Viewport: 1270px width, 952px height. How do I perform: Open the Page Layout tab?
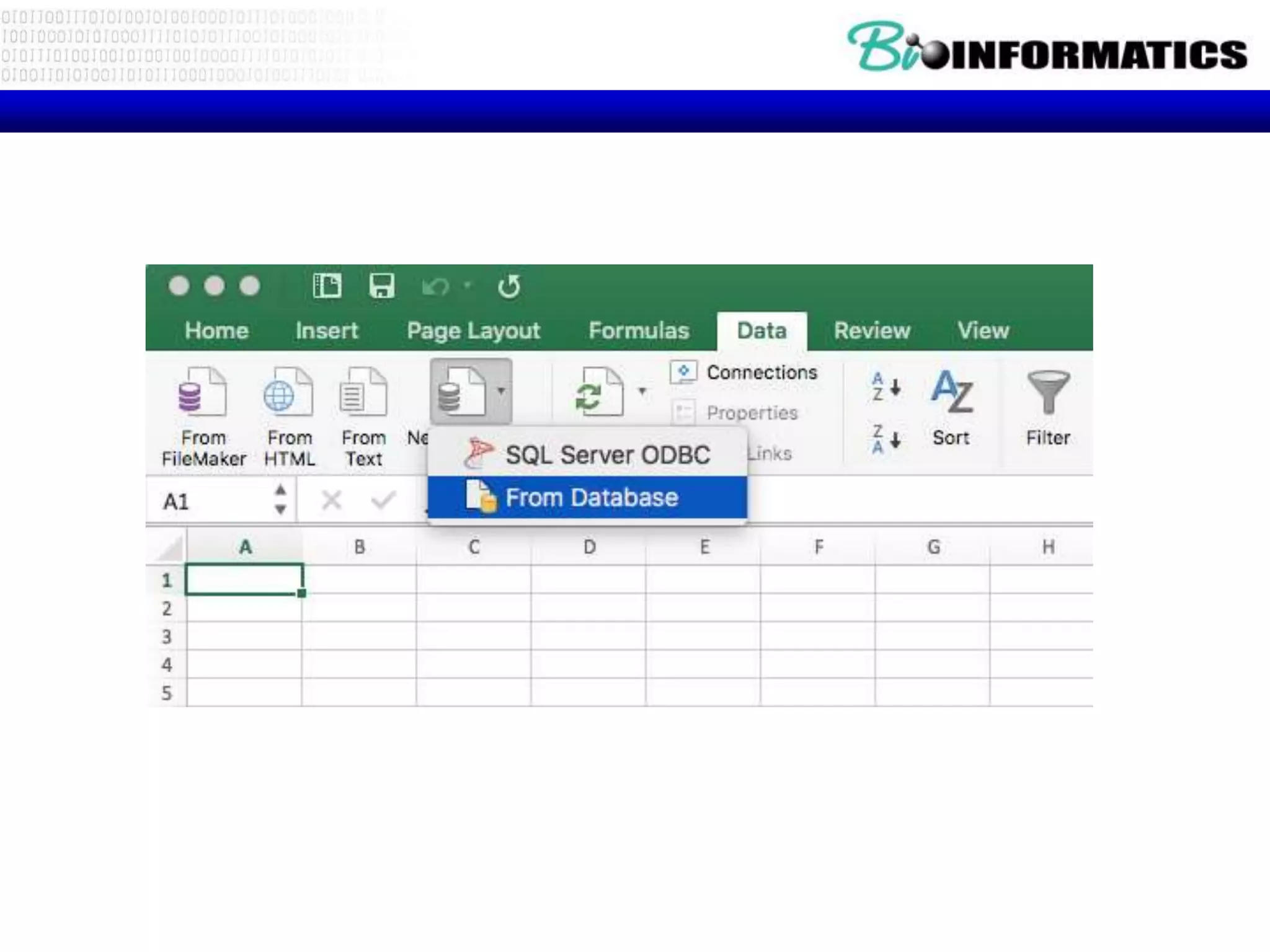click(473, 331)
